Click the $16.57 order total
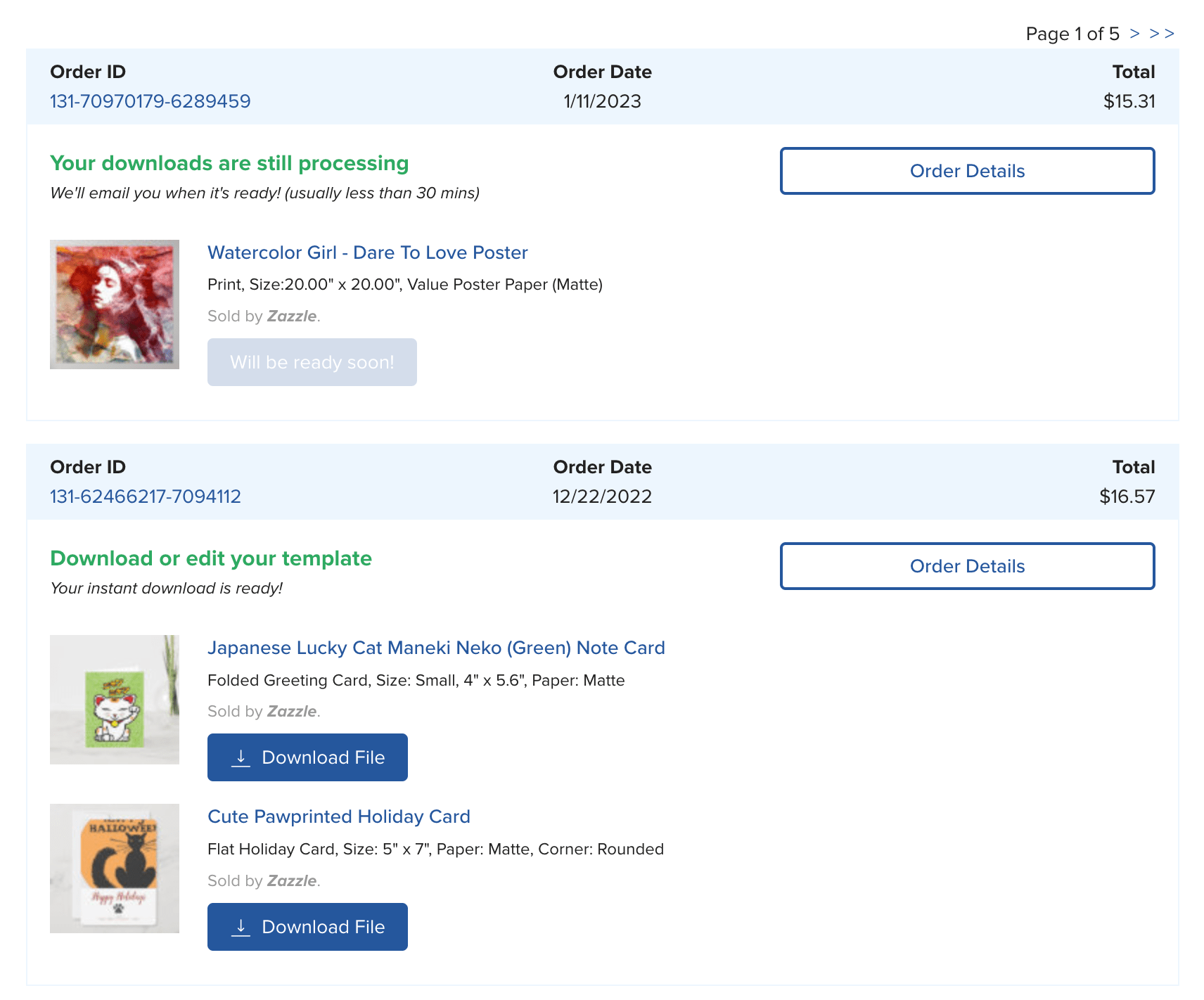Viewport: 1204px width, 1000px height. click(1128, 496)
